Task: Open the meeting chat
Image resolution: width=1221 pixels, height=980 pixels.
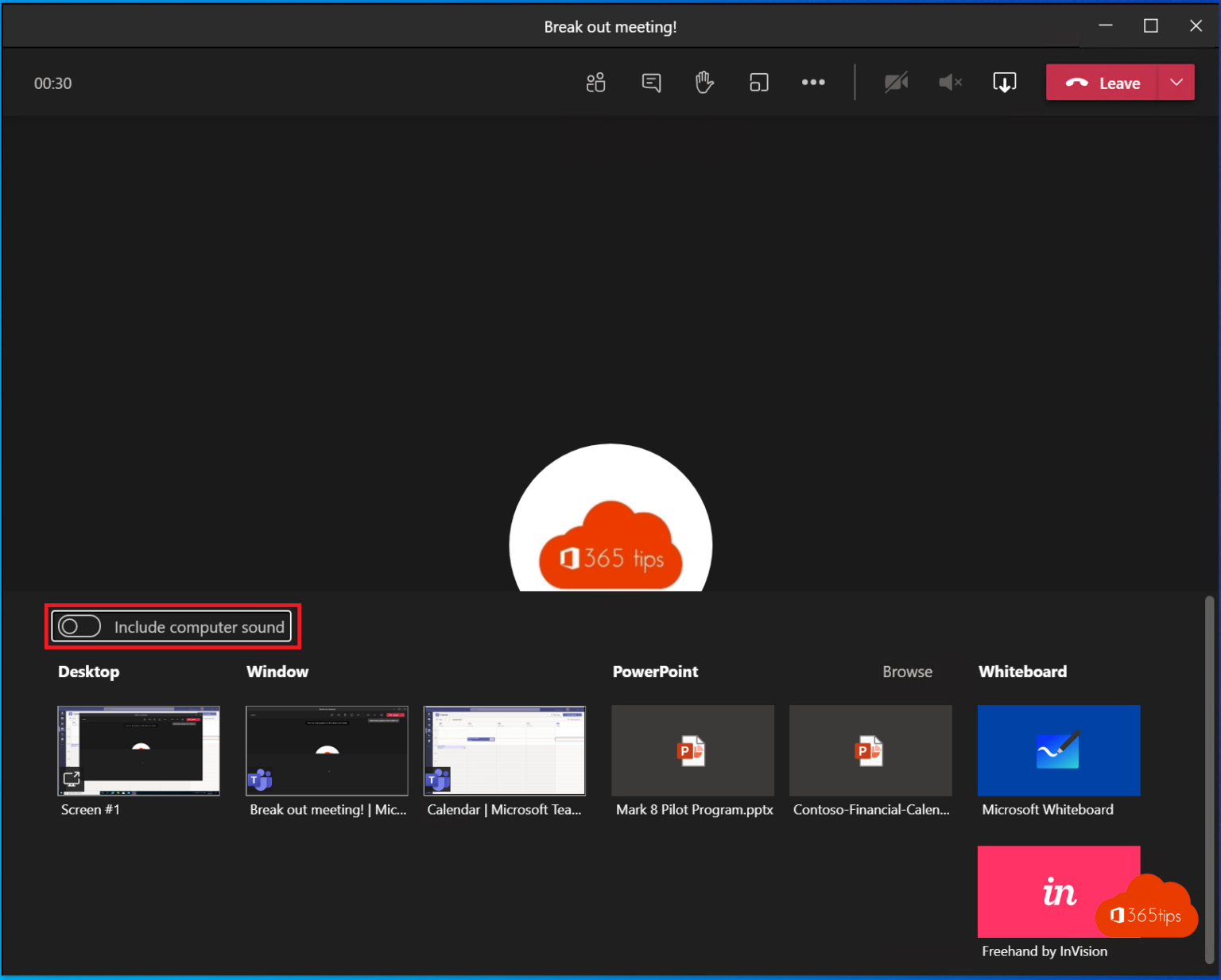Action: 651,82
